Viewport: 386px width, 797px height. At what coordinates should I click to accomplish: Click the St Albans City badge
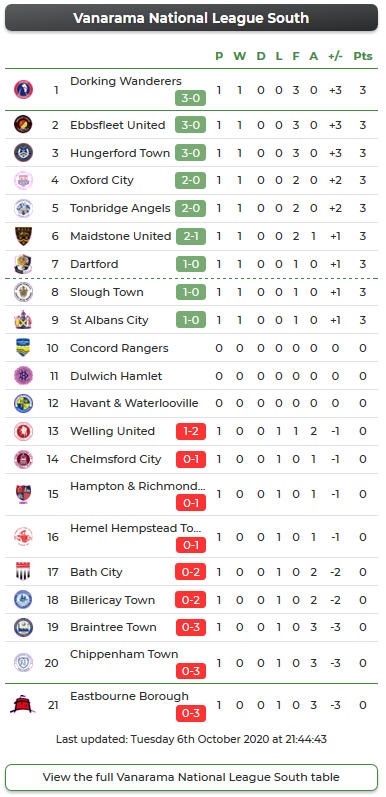[23, 320]
